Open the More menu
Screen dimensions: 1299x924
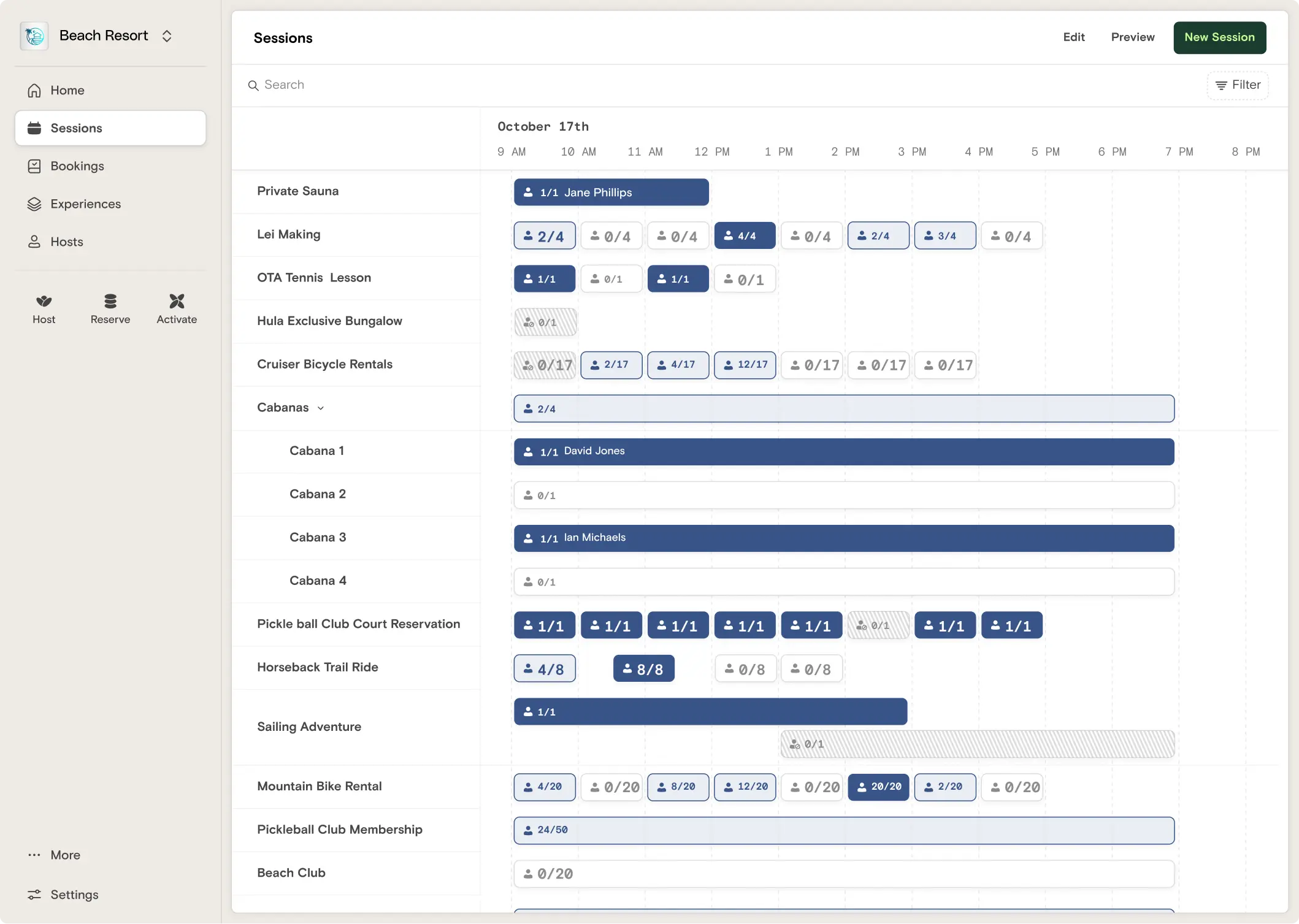65,855
